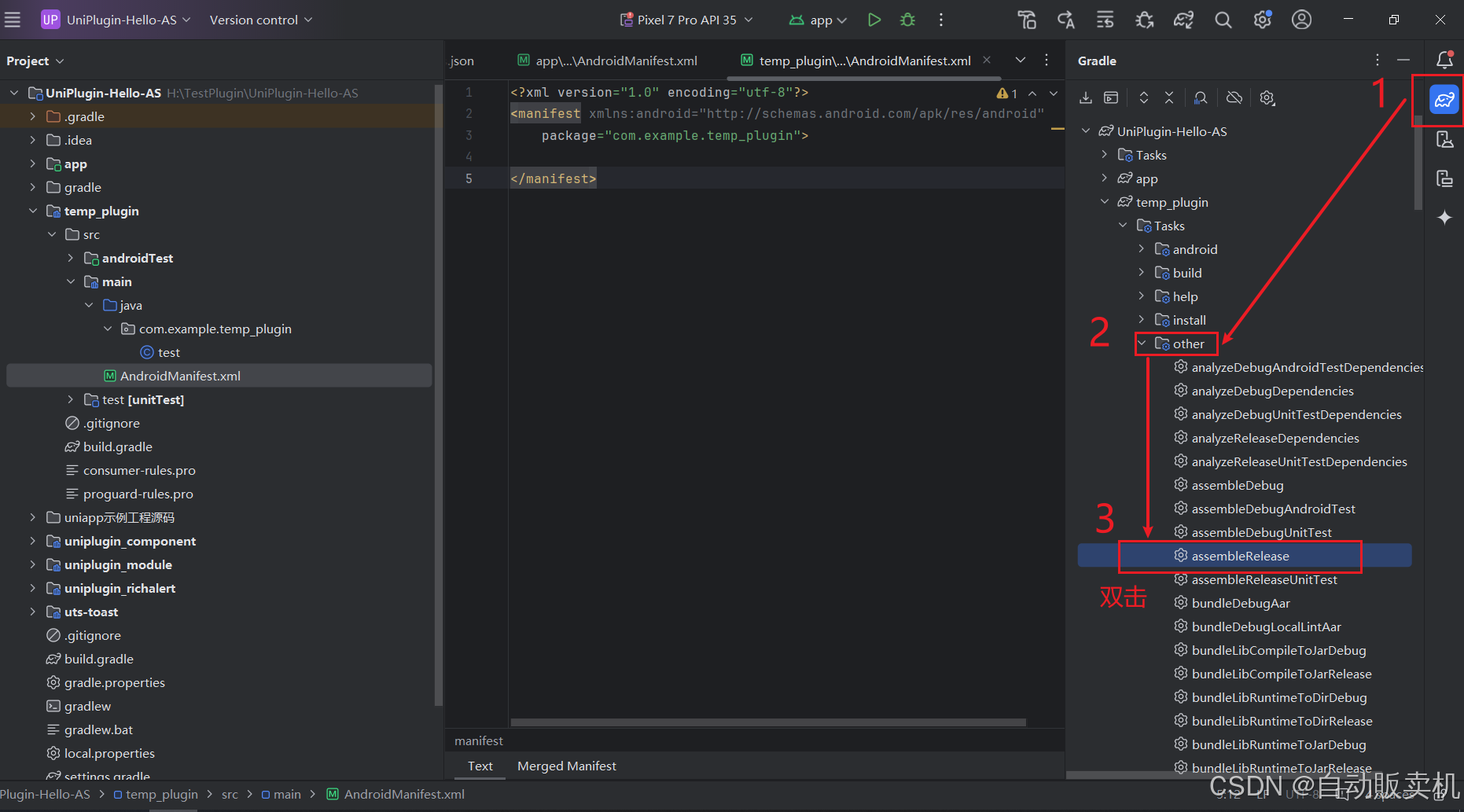Jump to the previous highlighted warning
Image resolution: width=1464 pixels, height=812 pixels.
click(1032, 94)
